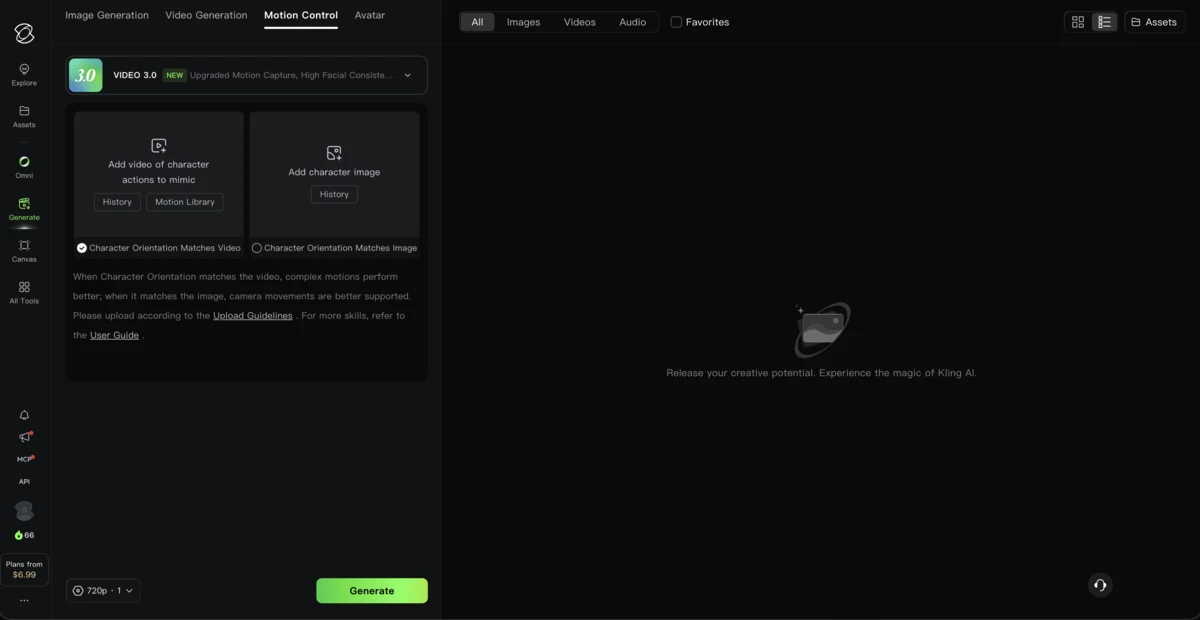Open the user avatar profile
1200x620 pixels.
(24, 511)
